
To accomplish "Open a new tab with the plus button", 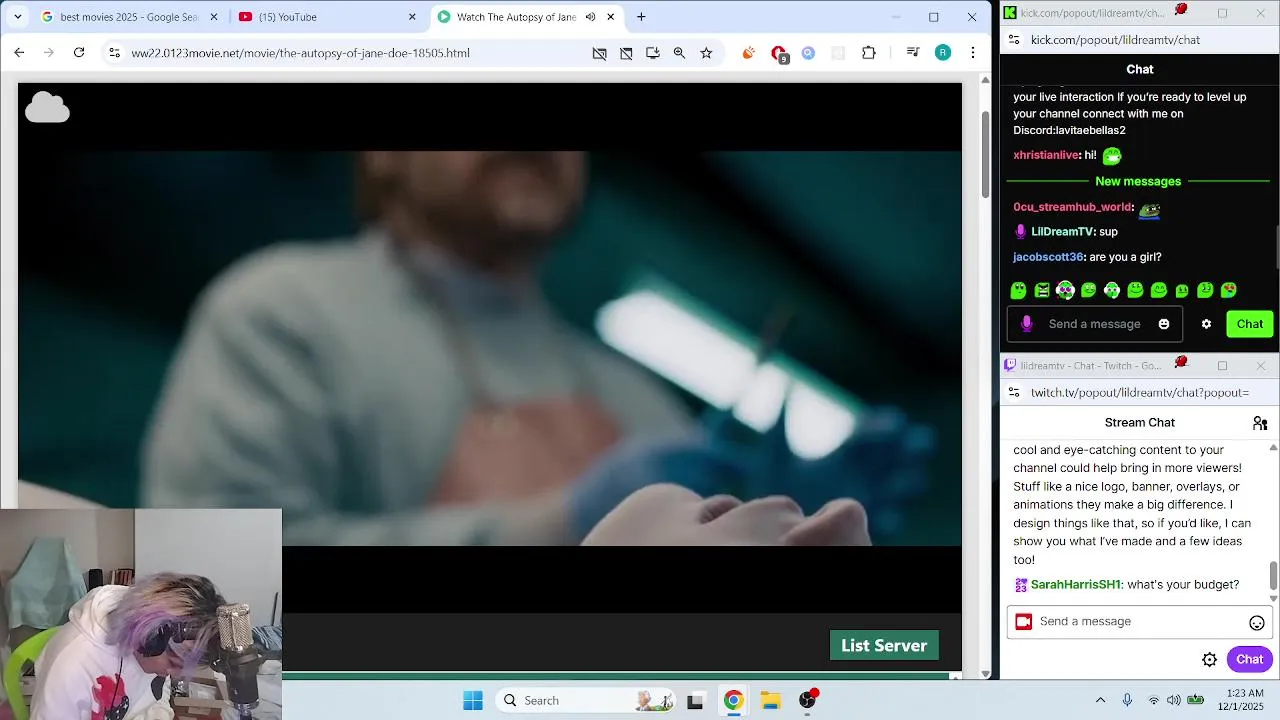I will pyautogui.click(x=641, y=17).
